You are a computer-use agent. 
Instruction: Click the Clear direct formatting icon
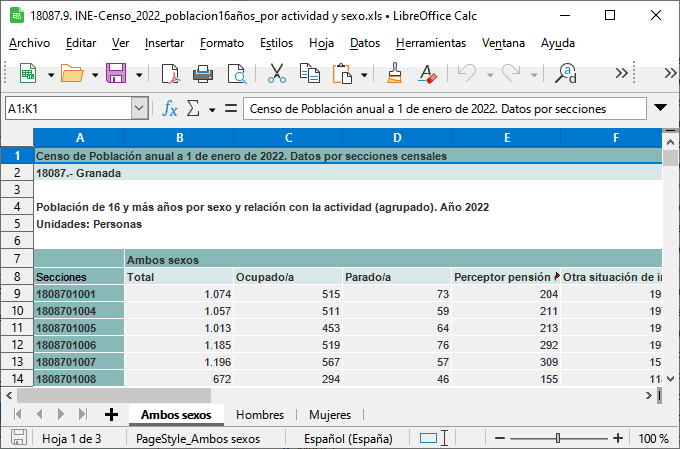(427, 73)
